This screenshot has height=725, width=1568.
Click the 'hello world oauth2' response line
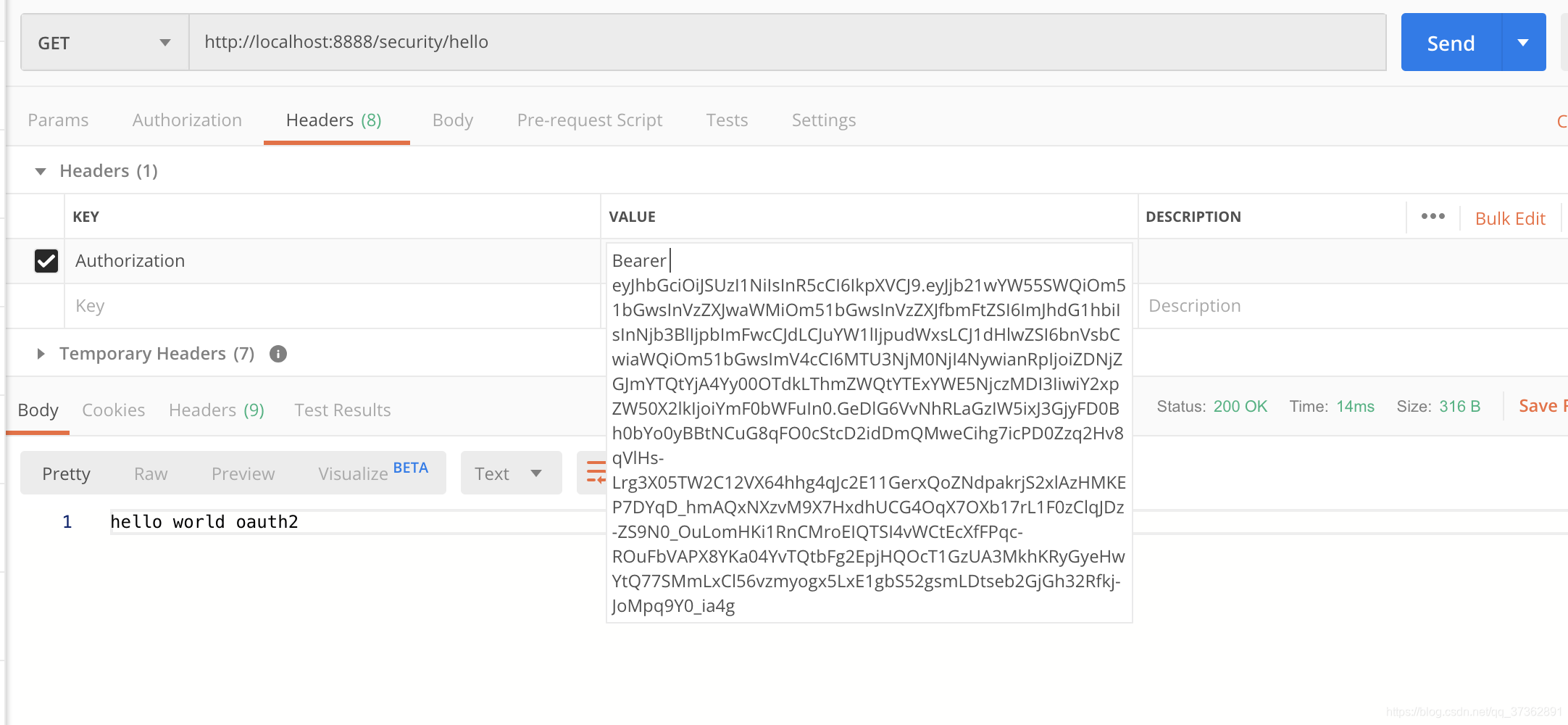[204, 522]
